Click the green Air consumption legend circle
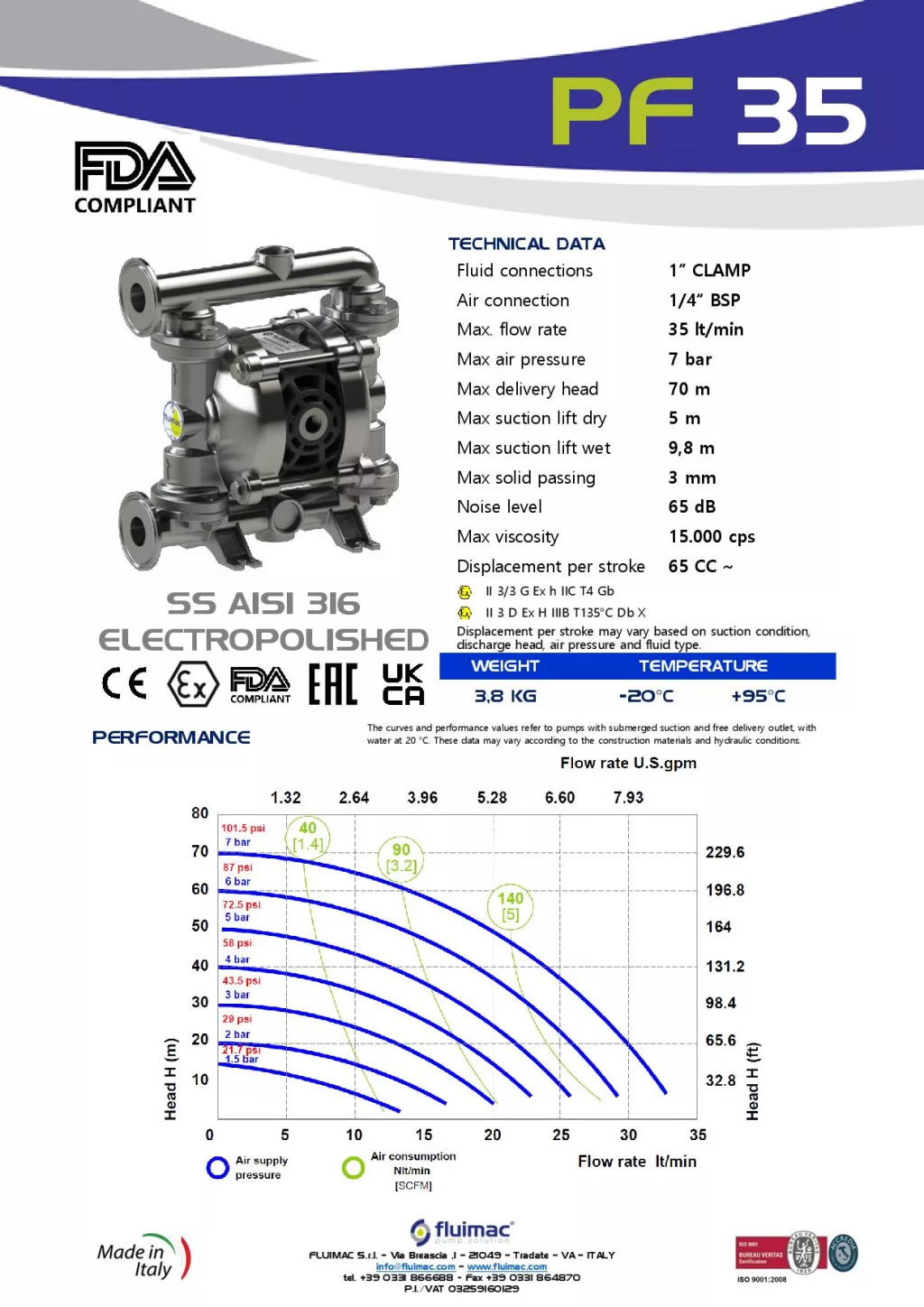 point(353,1168)
